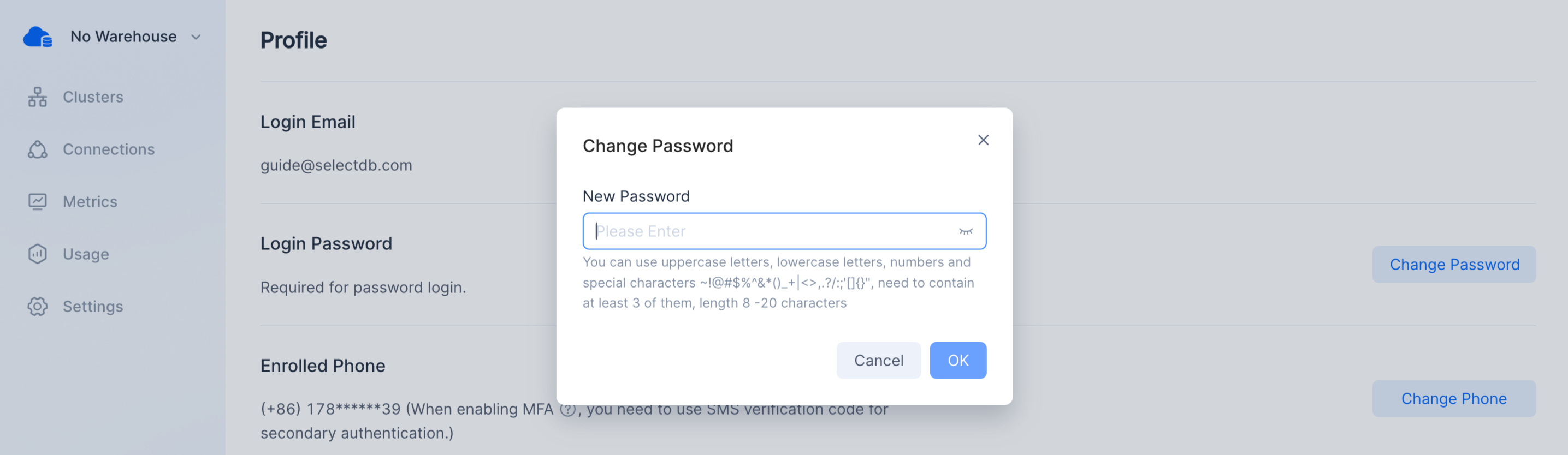The height and width of the screenshot is (455, 1568).
Task: Go to Connections page
Action: (109, 149)
